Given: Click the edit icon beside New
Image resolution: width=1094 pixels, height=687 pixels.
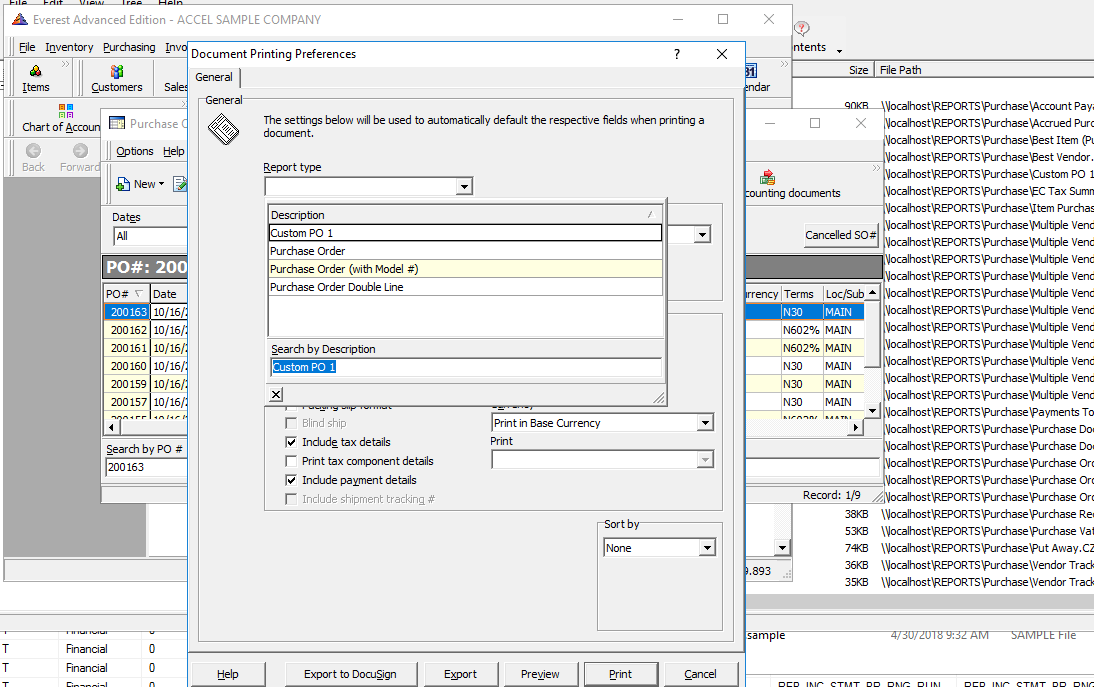Looking at the screenshot, I should 180,184.
